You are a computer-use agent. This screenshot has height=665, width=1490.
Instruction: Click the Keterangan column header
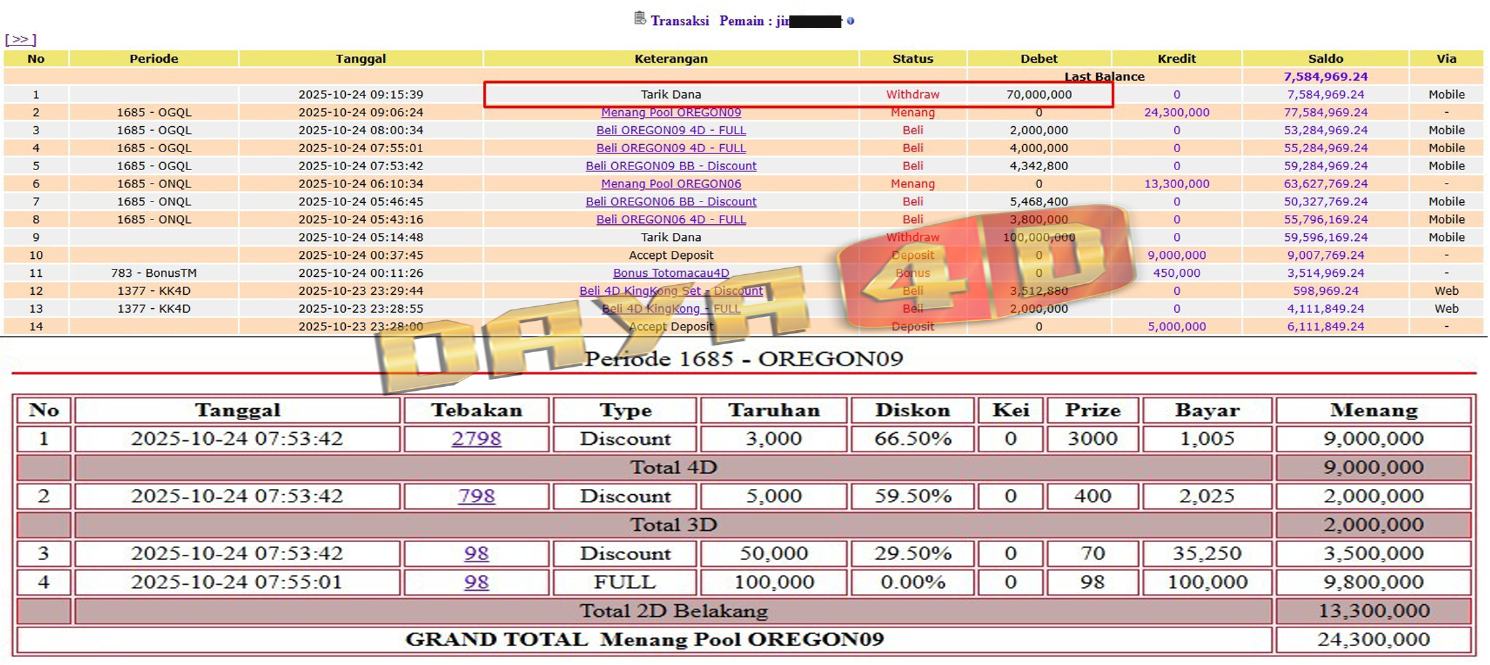point(671,59)
